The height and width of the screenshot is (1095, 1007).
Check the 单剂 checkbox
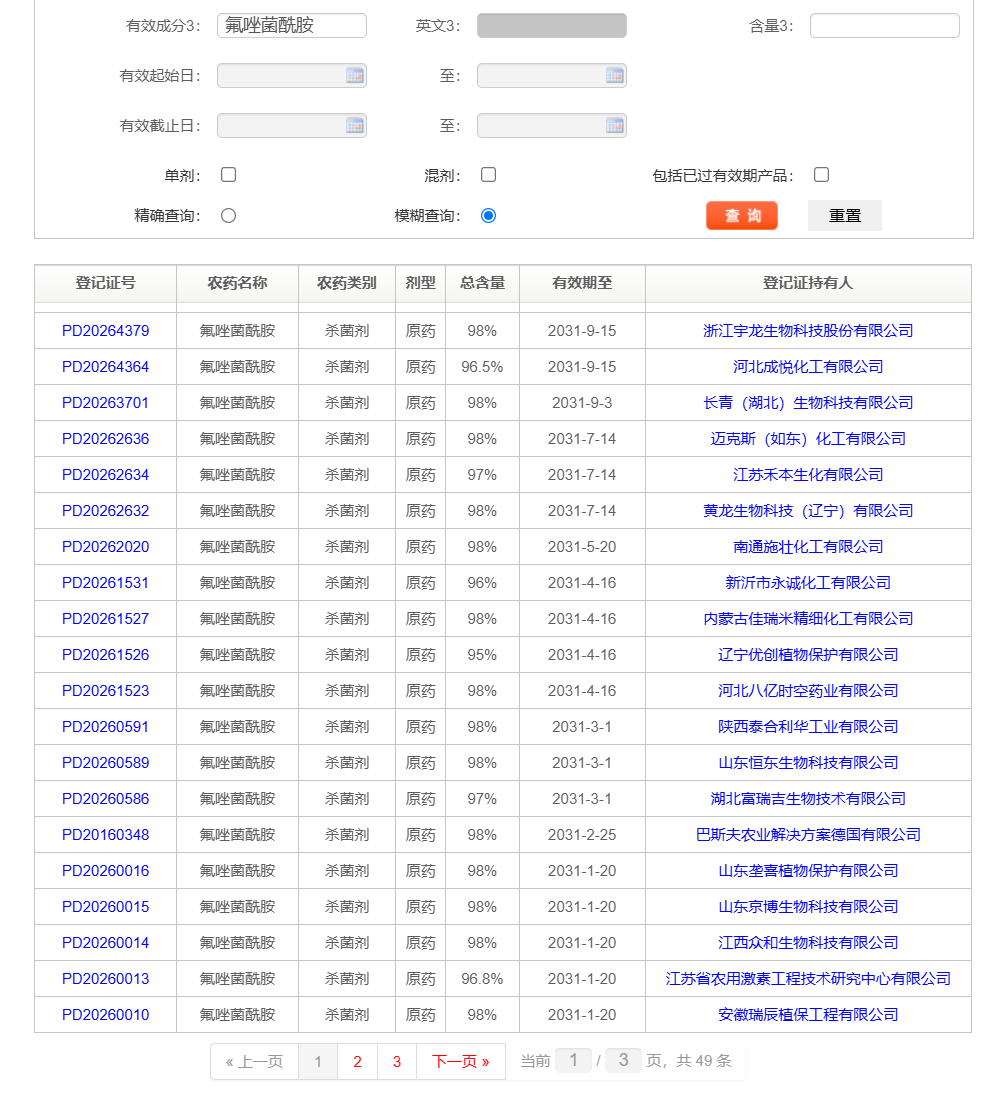tap(228, 175)
